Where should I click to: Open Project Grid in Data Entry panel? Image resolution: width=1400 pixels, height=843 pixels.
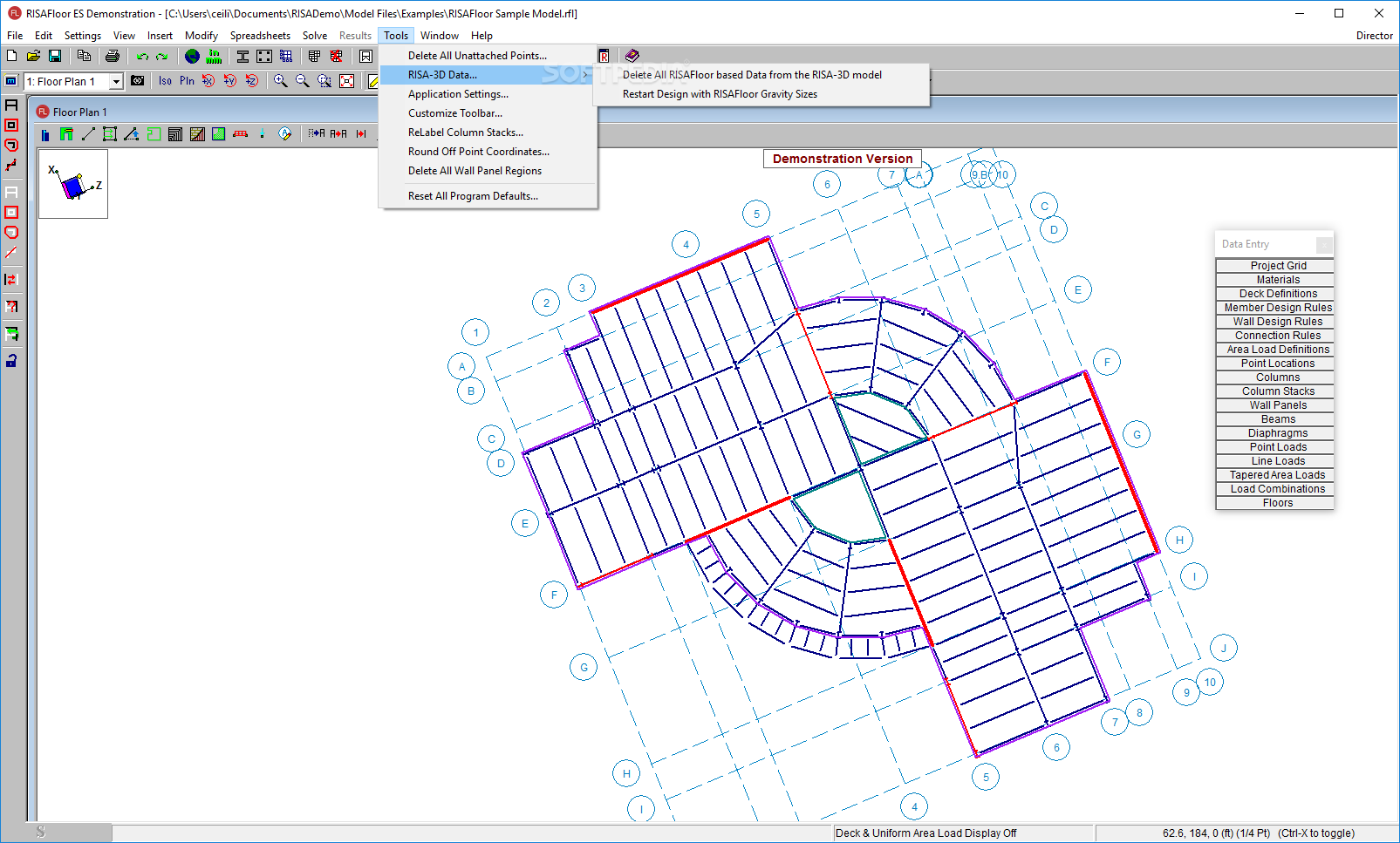point(1275,266)
